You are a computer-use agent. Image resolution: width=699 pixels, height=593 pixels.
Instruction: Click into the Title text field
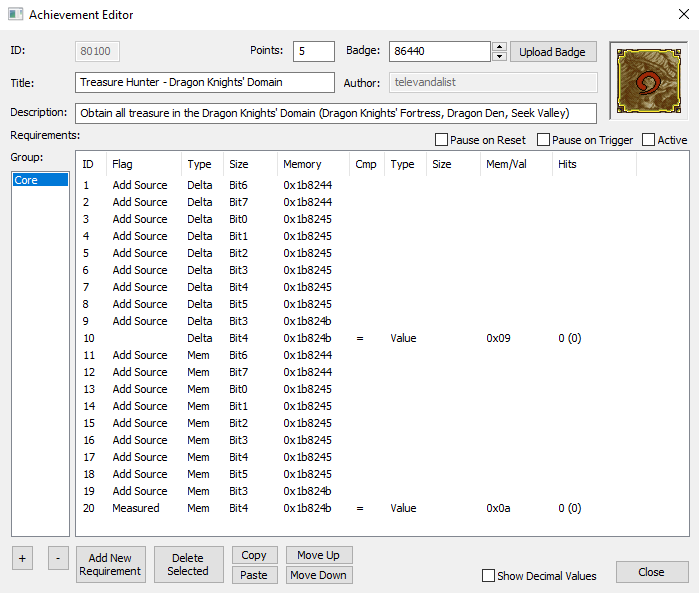coord(205,82)
